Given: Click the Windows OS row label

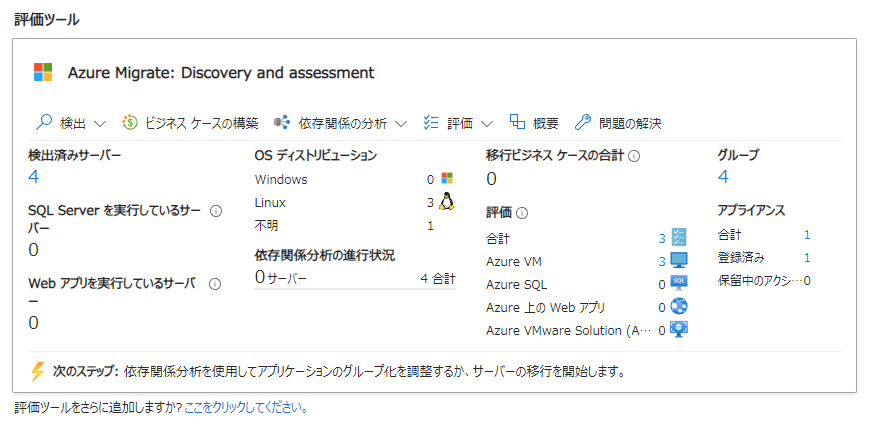Looking at the screenshot, I should [281, 180].
